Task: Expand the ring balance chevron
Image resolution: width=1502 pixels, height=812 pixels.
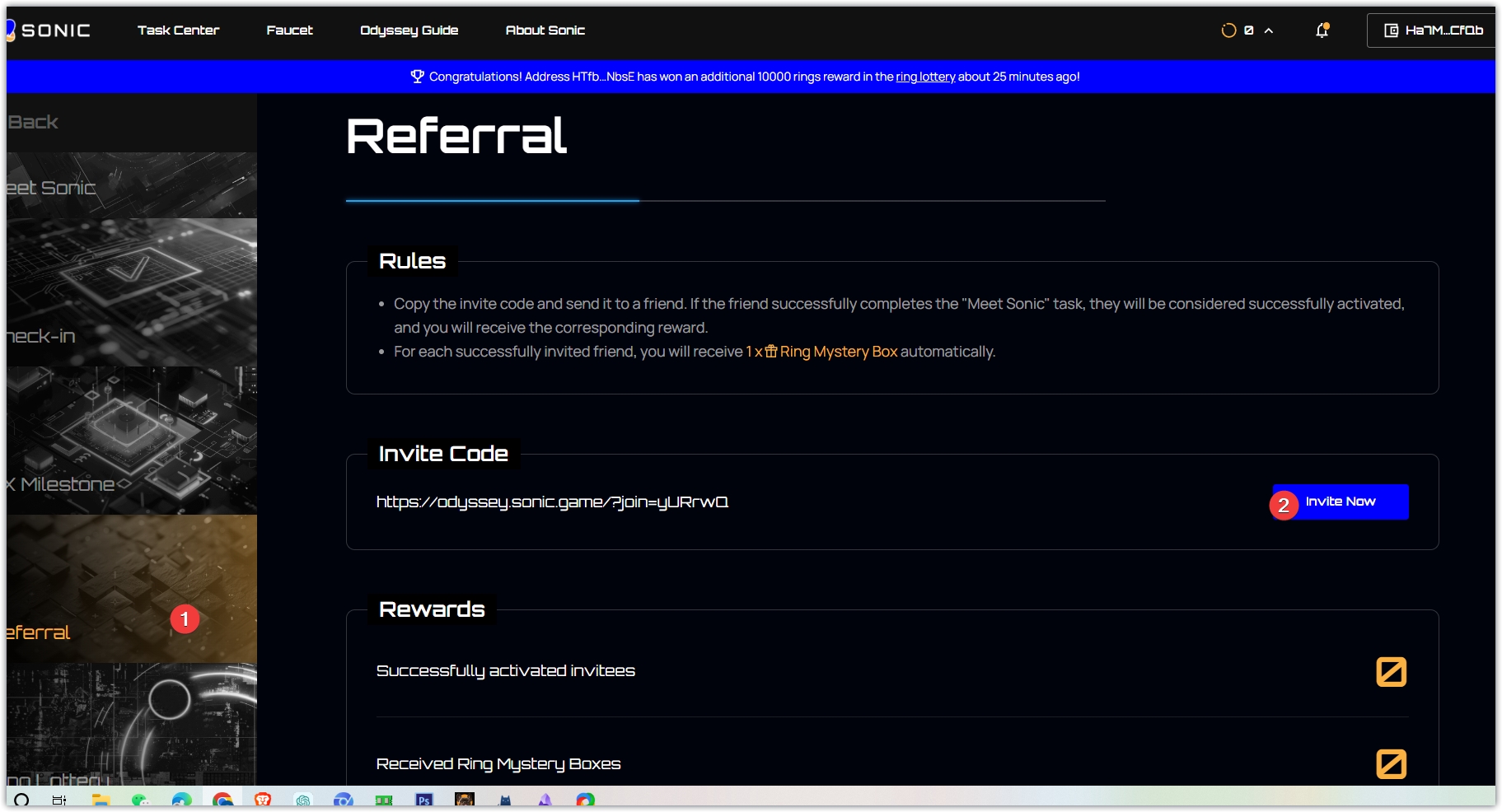Action: pos(1269,30)
